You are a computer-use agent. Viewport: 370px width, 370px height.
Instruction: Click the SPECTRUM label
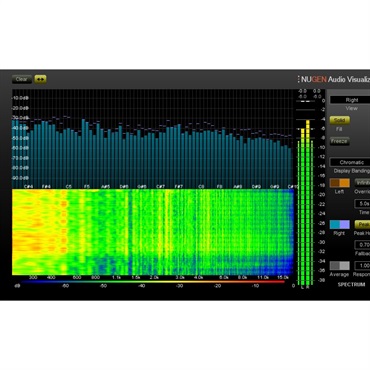pyautogui.click(x=351, y=284)
